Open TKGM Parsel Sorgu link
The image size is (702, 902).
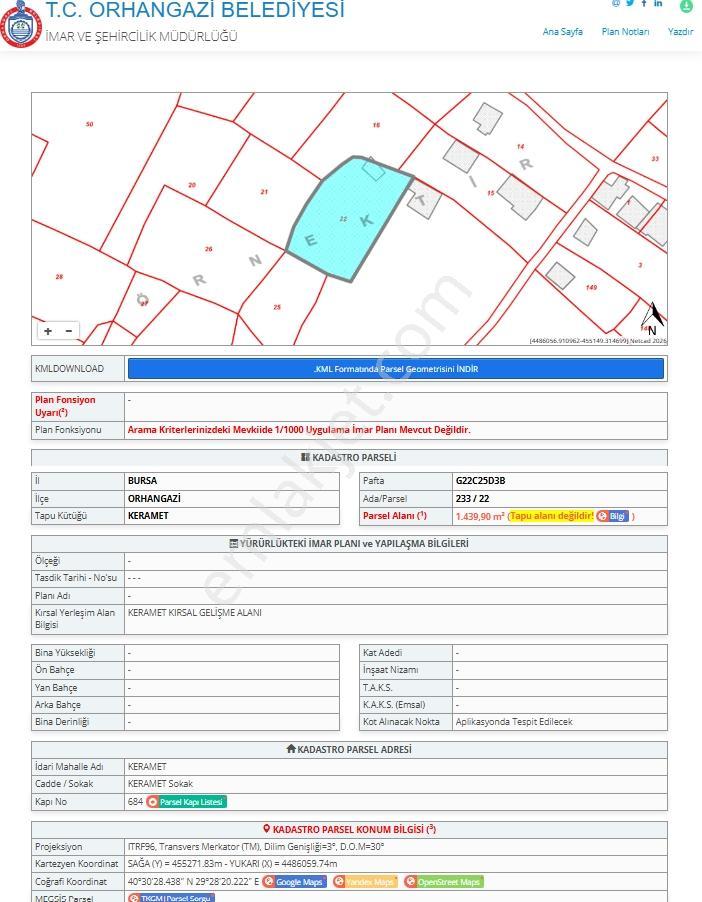[171, 897]
